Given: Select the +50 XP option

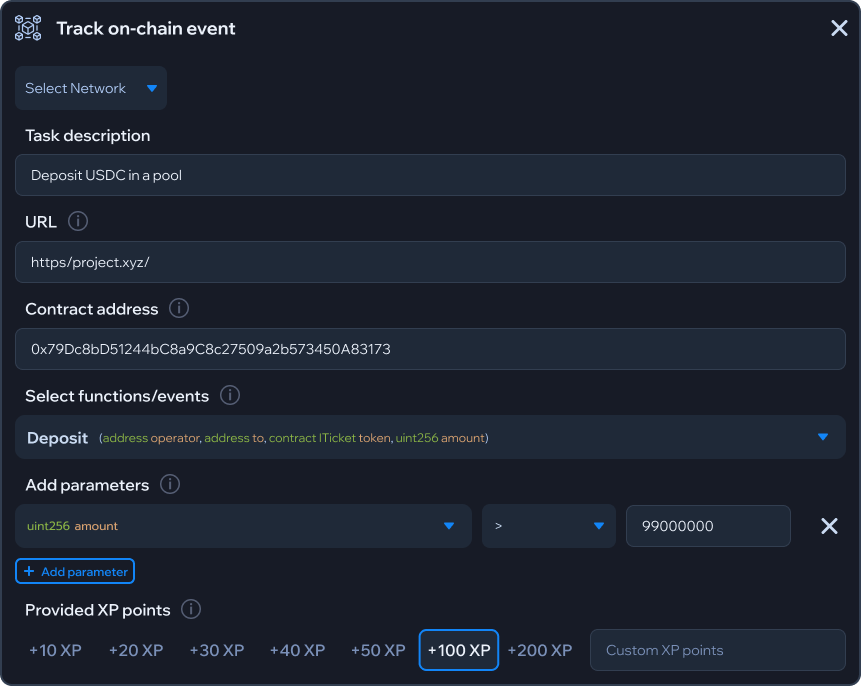Looking at the screenshot, I should [378, 650].
